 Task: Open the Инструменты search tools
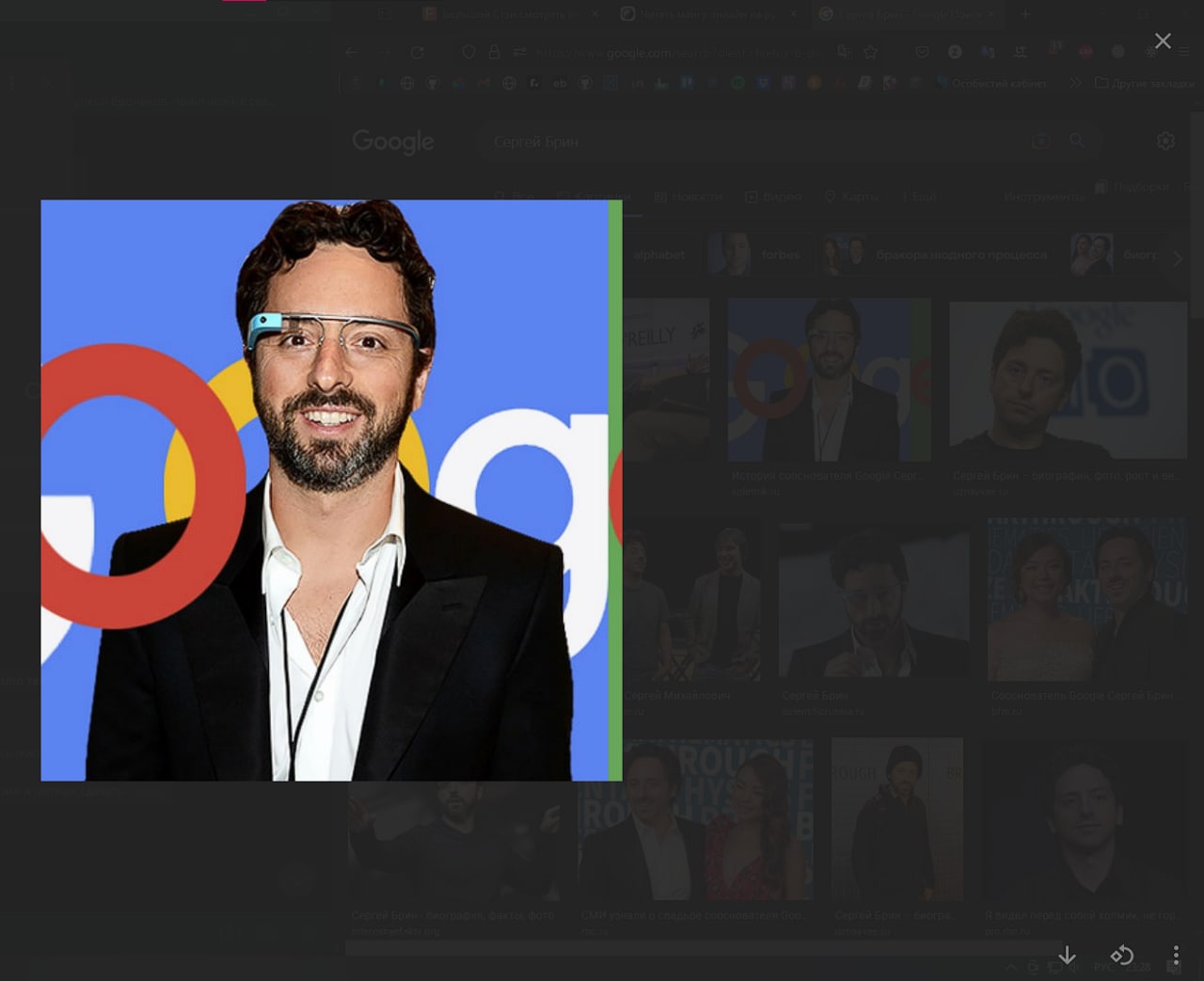point(1044,197)
